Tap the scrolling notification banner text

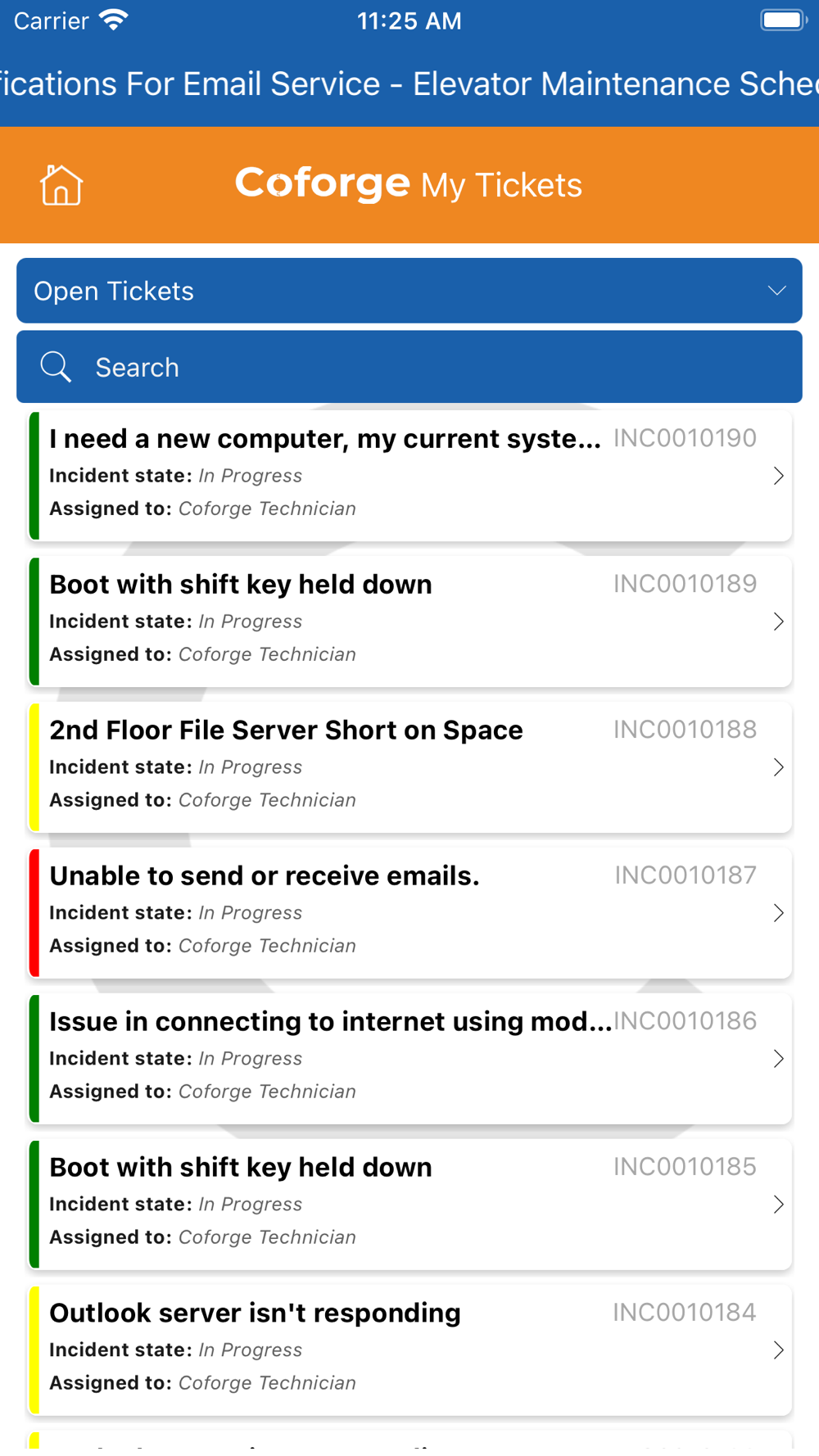(x=409, y=84)
